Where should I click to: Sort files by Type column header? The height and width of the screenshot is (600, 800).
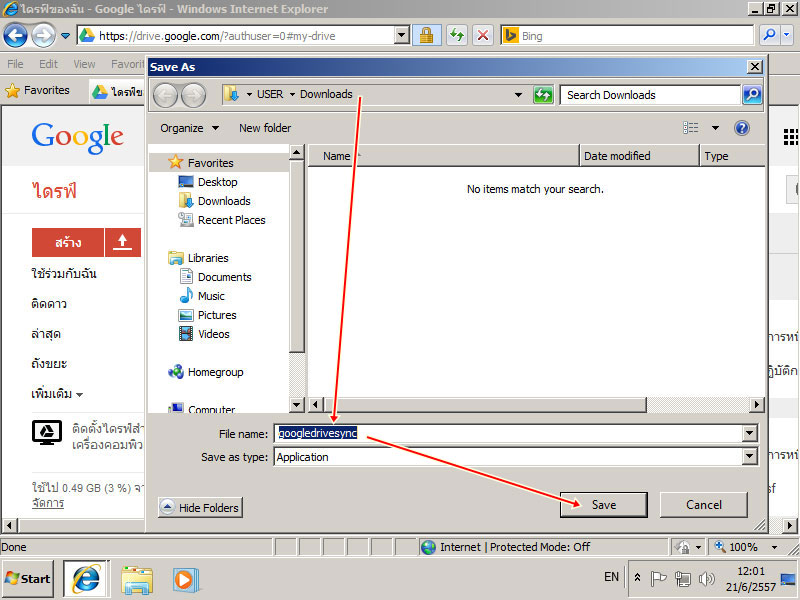pyautogui.click(x=732, y=156)
